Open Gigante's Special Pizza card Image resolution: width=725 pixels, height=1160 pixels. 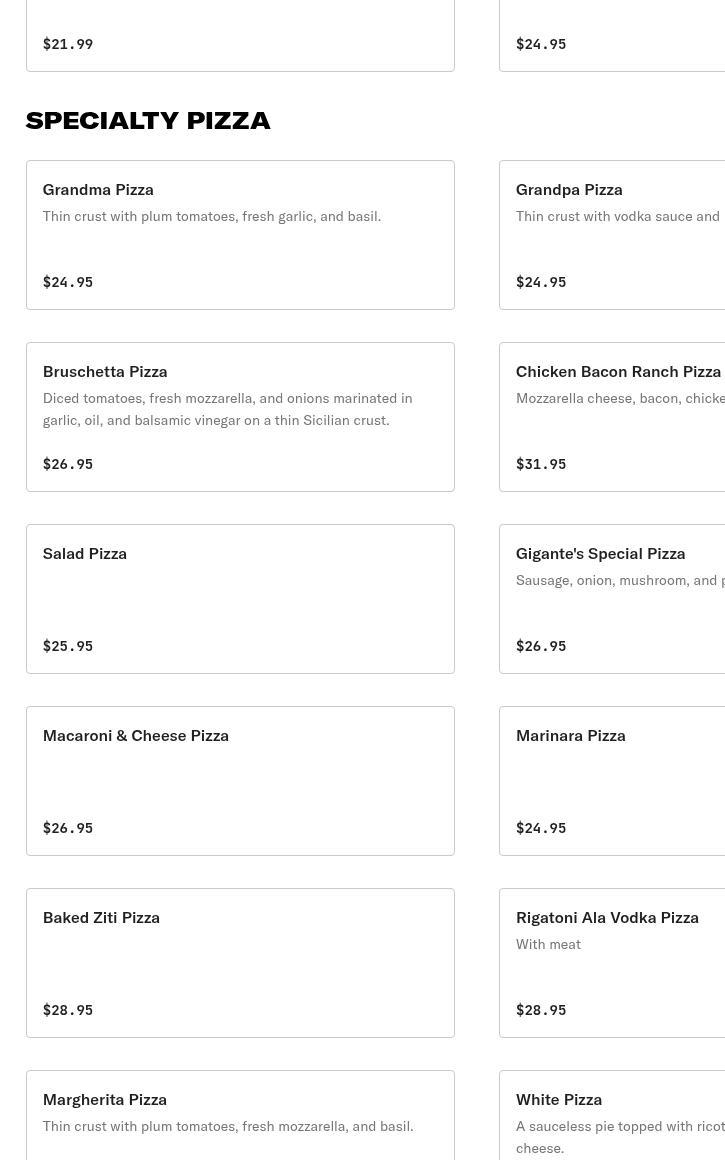pyautogui.click(x=613, y=598)
